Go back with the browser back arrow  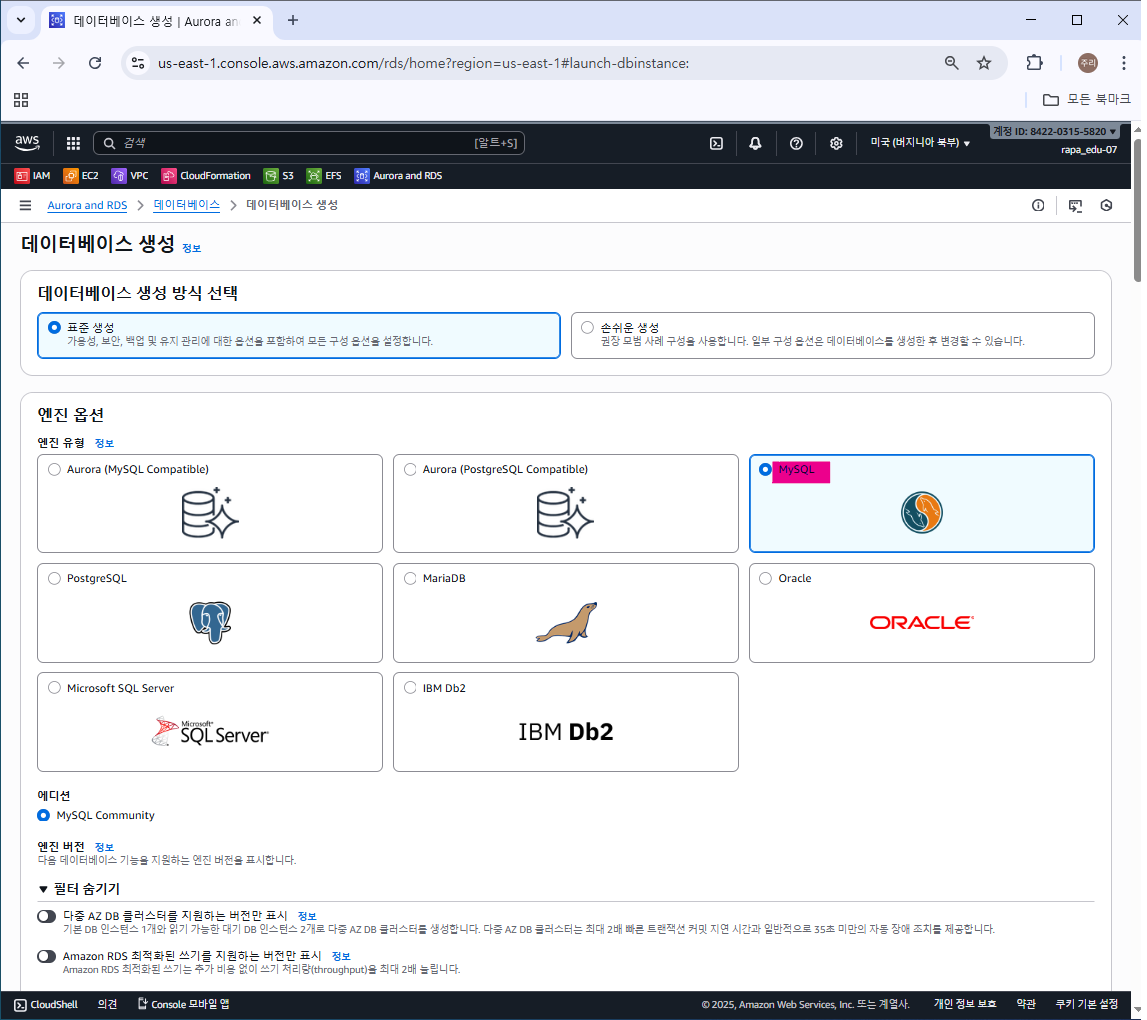click(23, 63)
